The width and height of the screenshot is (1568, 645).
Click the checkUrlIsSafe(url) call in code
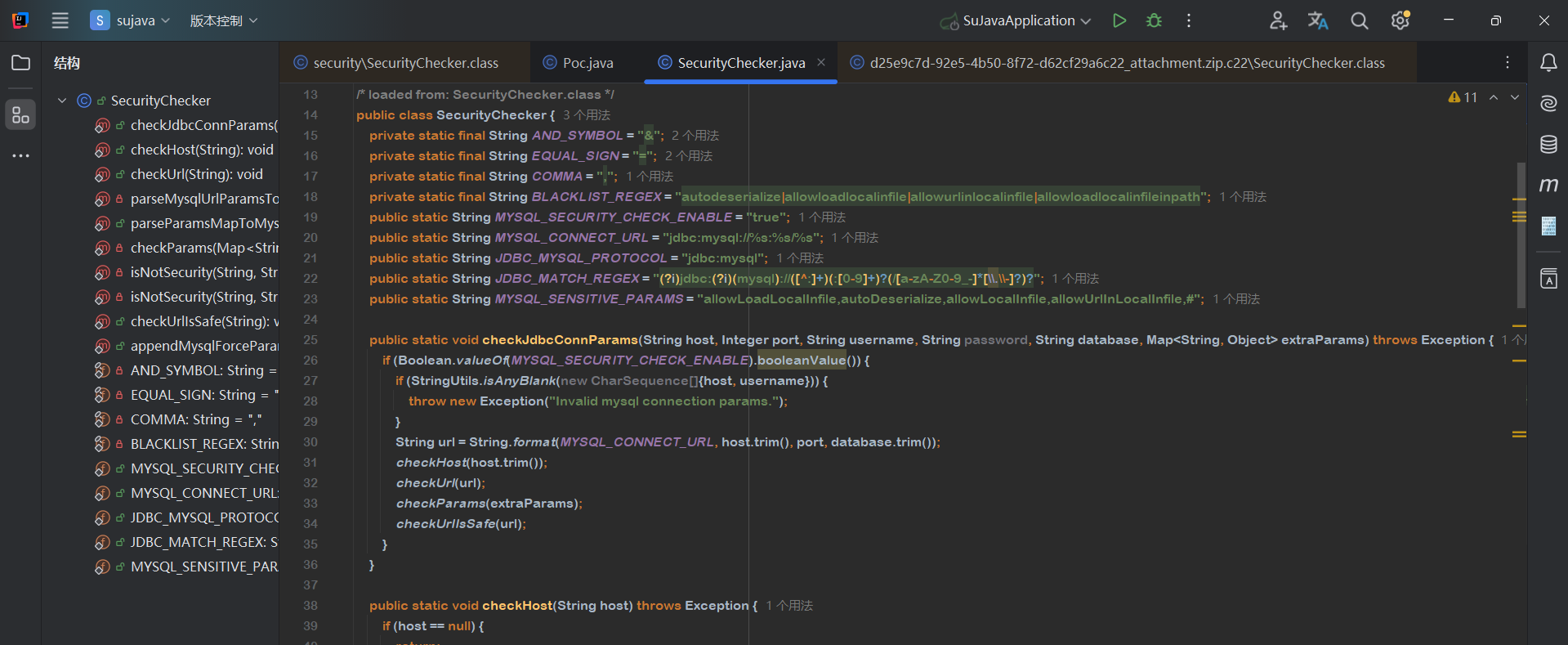pyautogui.click(x=459, y=524)
